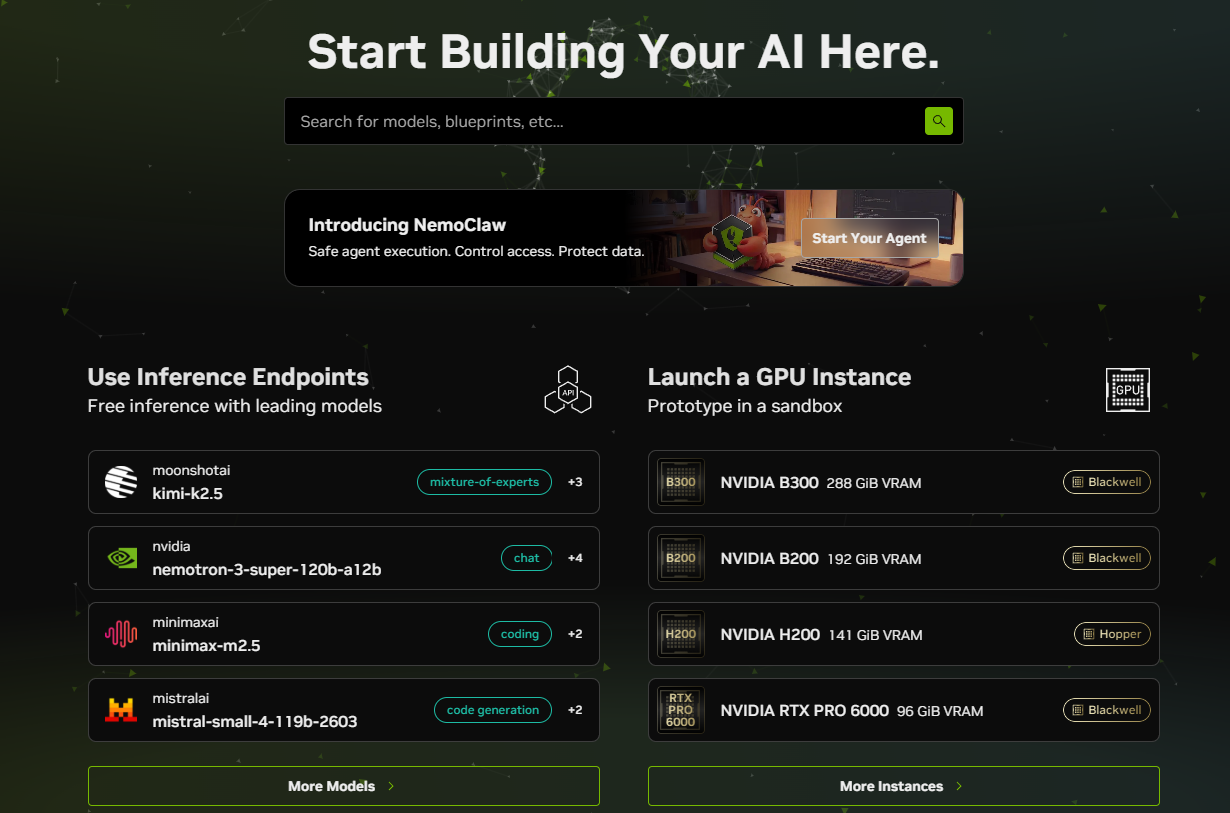Expand the +4 tags on nemotron-3-super
Viewport: 1230px width, 813px height.
point(575,558)
